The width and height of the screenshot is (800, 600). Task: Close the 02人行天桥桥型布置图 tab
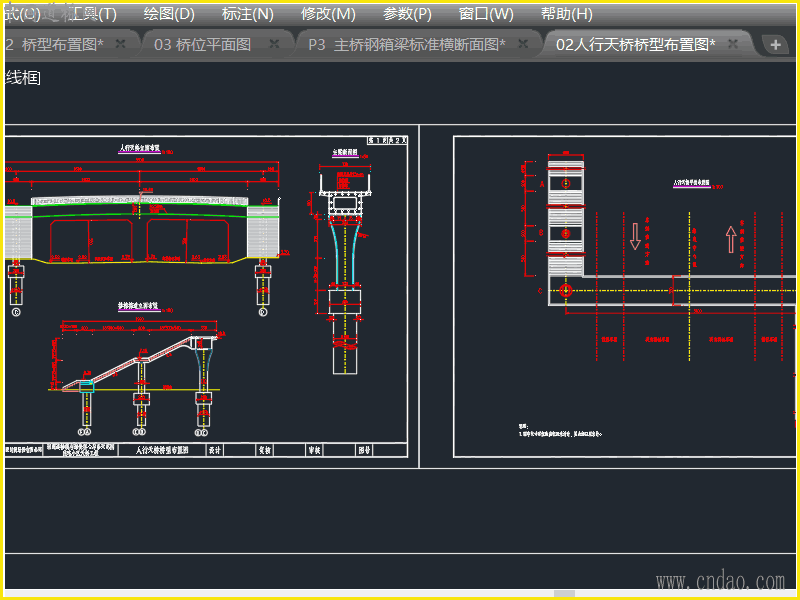[x=733, y=44]
